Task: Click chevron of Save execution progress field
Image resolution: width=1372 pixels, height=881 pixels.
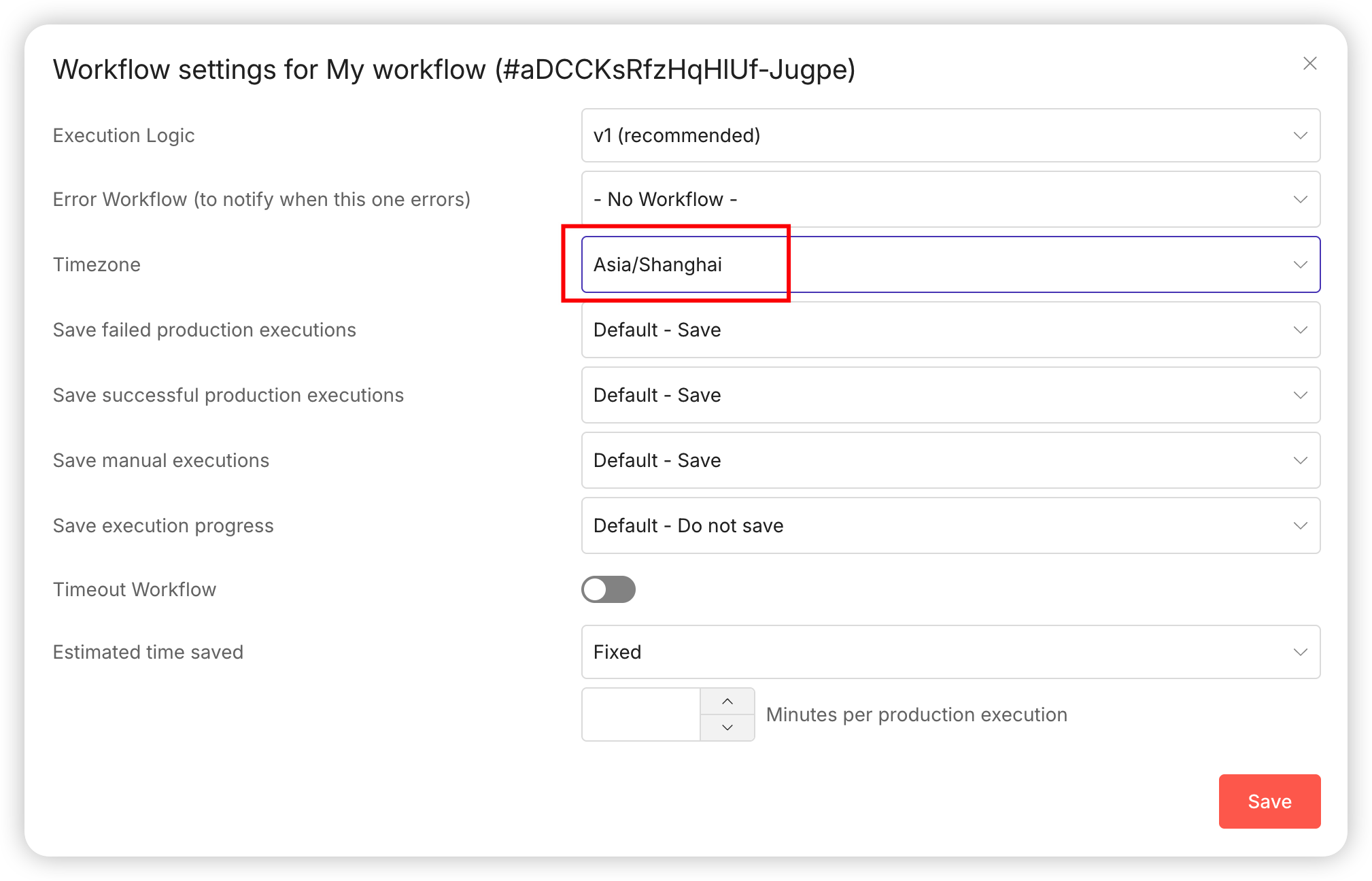Action: pos(1300,525)
